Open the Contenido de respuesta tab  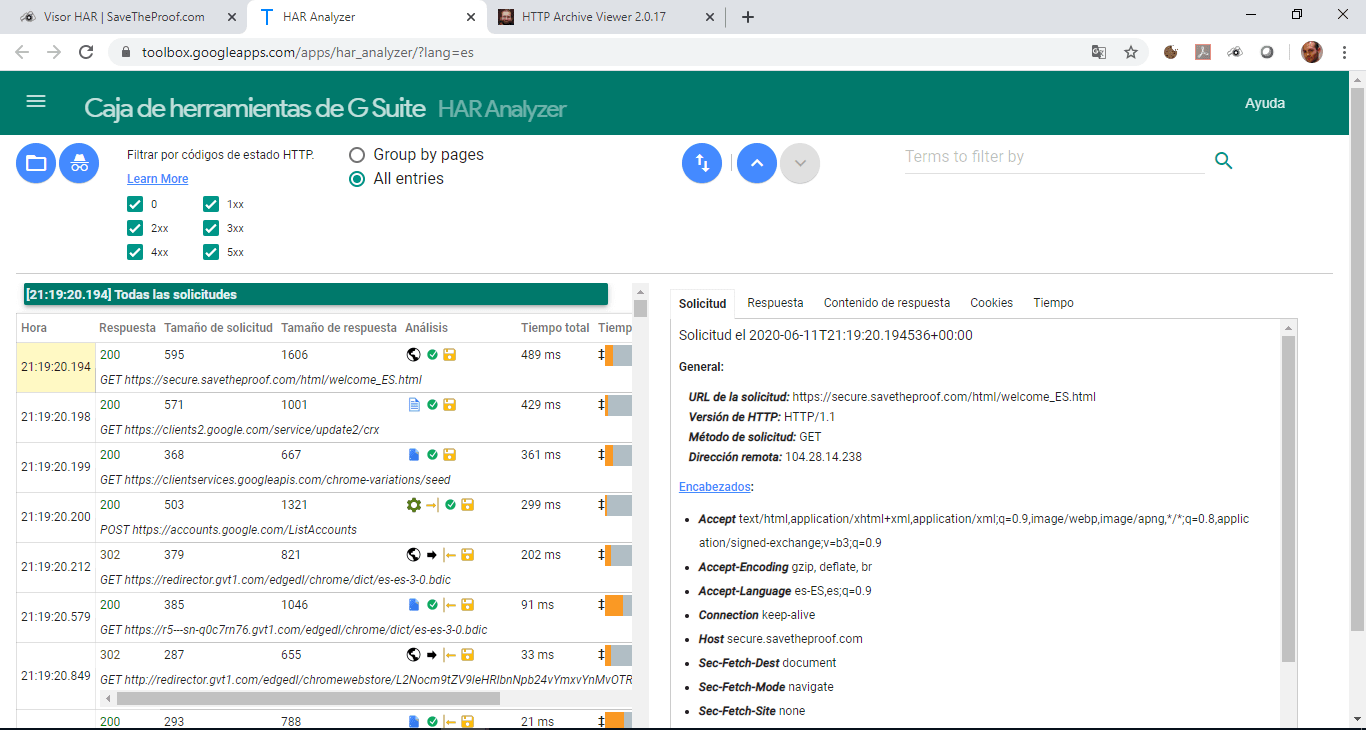coord(887,303)
